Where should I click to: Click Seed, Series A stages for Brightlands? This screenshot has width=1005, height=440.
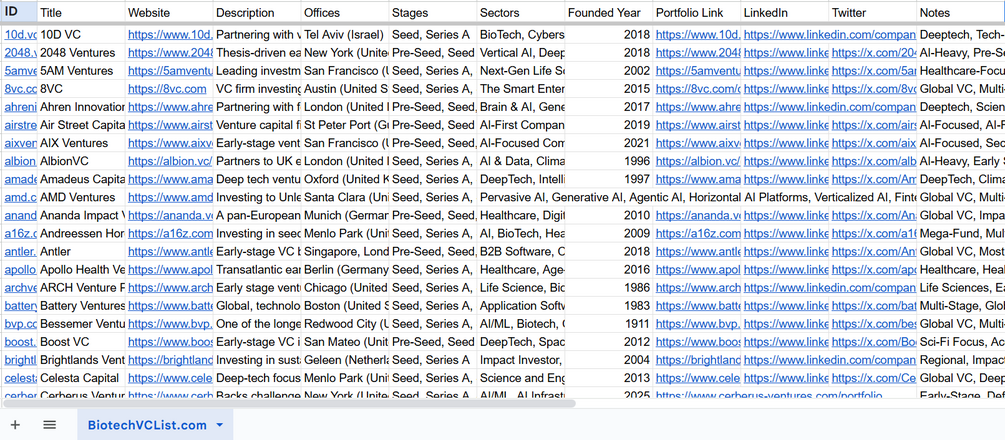click(433, 360)
